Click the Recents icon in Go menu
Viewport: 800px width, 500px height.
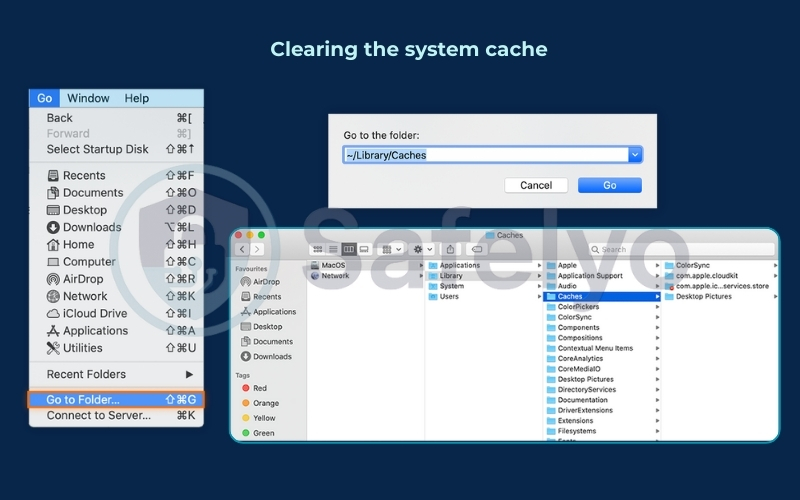click(53, 176)
